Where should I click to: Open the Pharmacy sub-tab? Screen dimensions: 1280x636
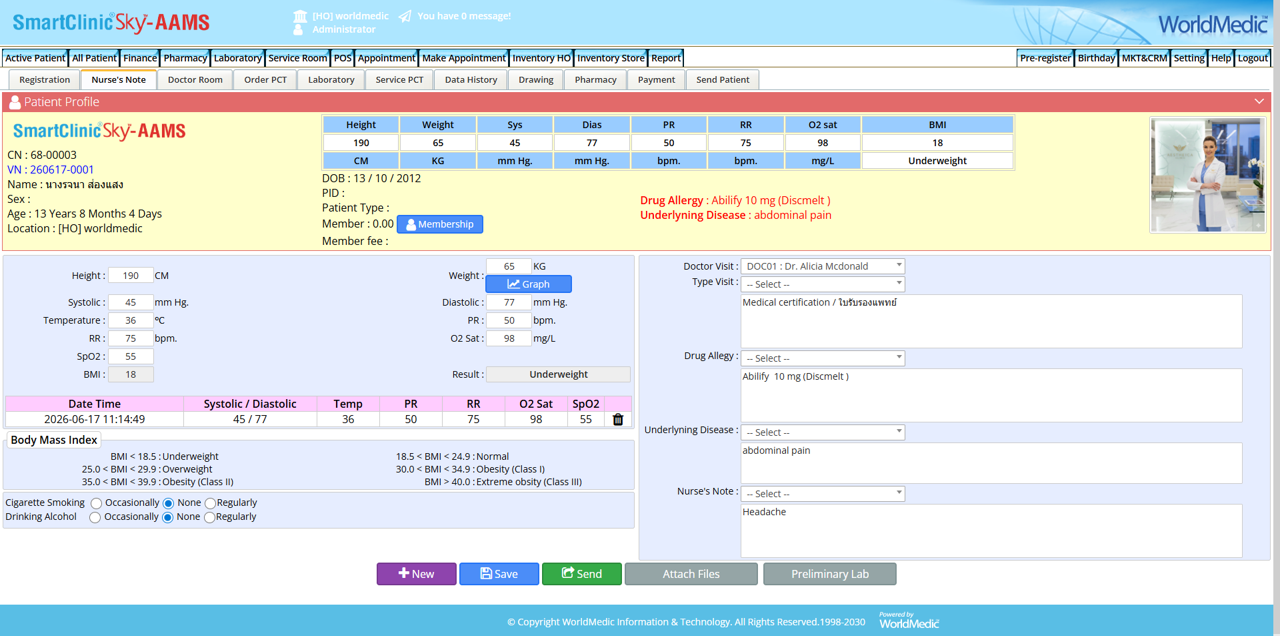click(x=596, y=80)
